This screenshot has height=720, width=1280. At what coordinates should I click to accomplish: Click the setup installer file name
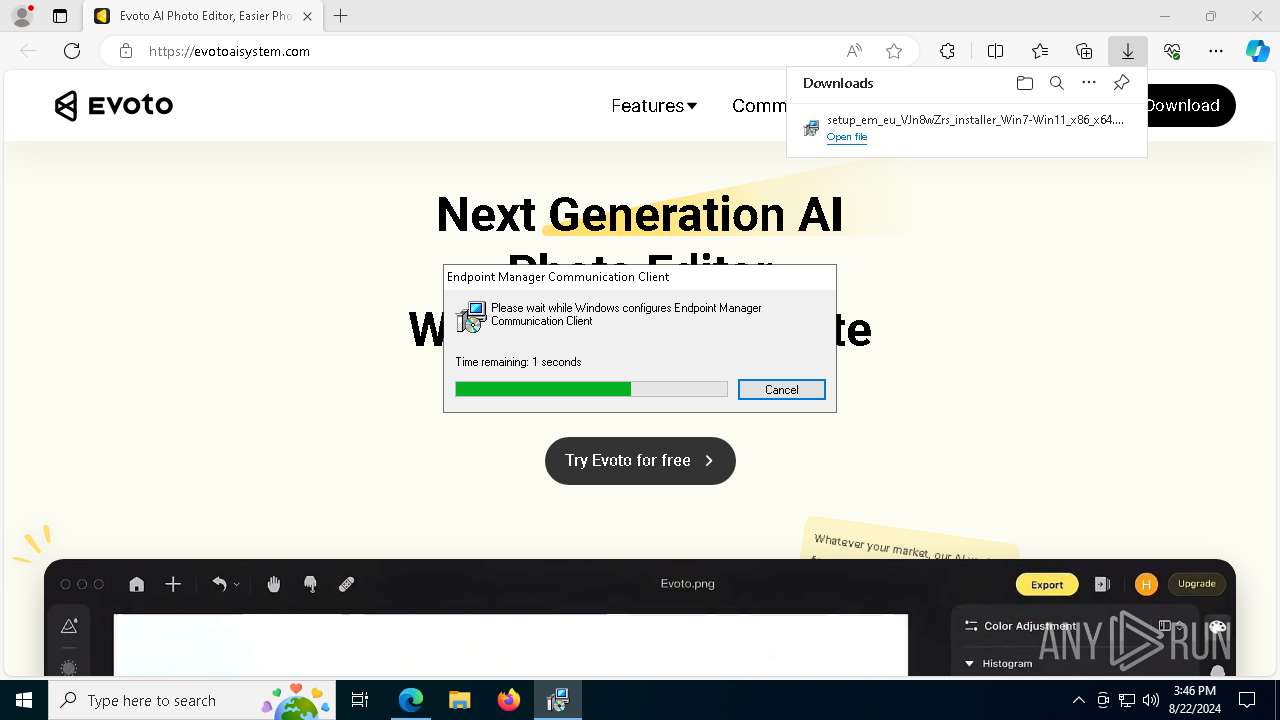(x=975, y=120)
